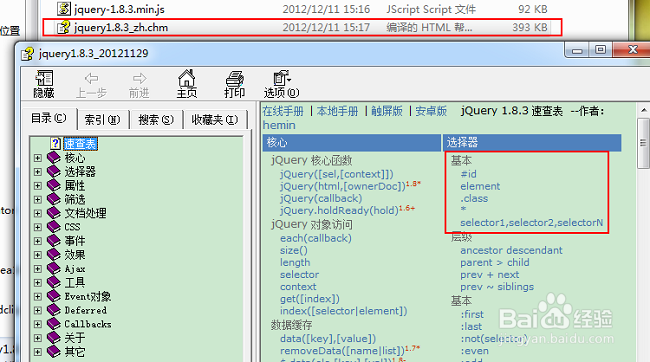Image resolution: width=650 pixels, height=362 pixels.
Task: Click the content scrollbar up arrow
Action: [x=643, y=110]
